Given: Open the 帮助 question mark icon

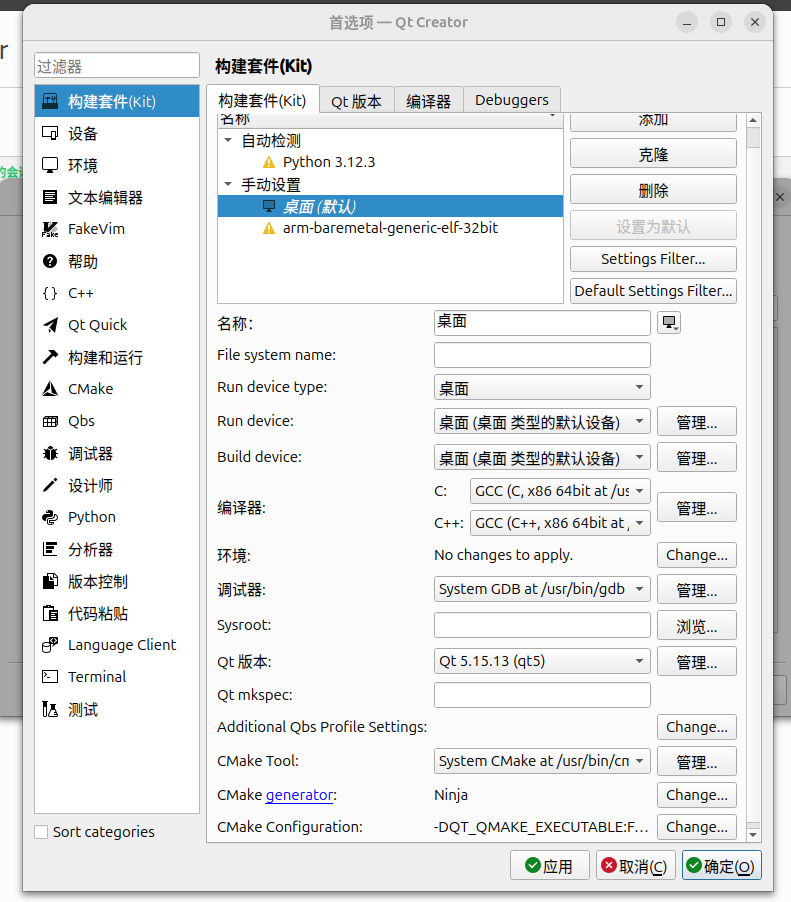Looking at the screenshot, I should pyautogui.click(x=50, y=261).
